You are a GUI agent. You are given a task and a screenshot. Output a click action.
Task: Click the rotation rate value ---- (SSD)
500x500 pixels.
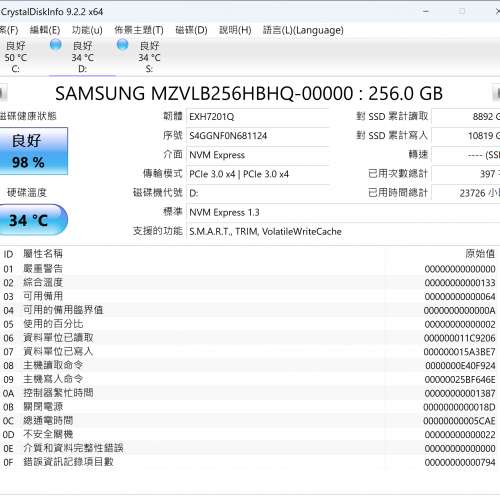pos(466,155)
